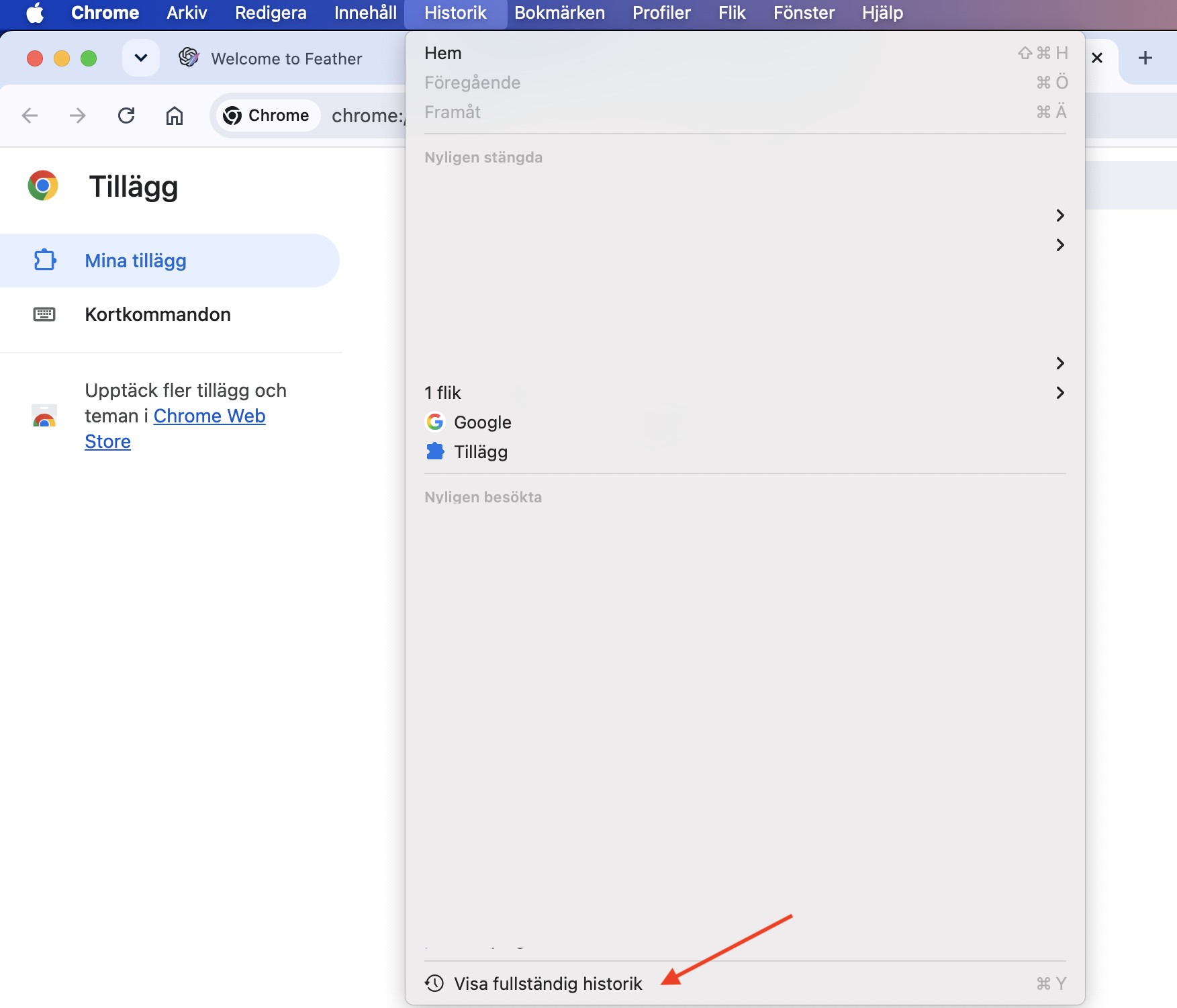Open the Innehåll menu
1177x1008 pixels.
(x=365, y=13)
